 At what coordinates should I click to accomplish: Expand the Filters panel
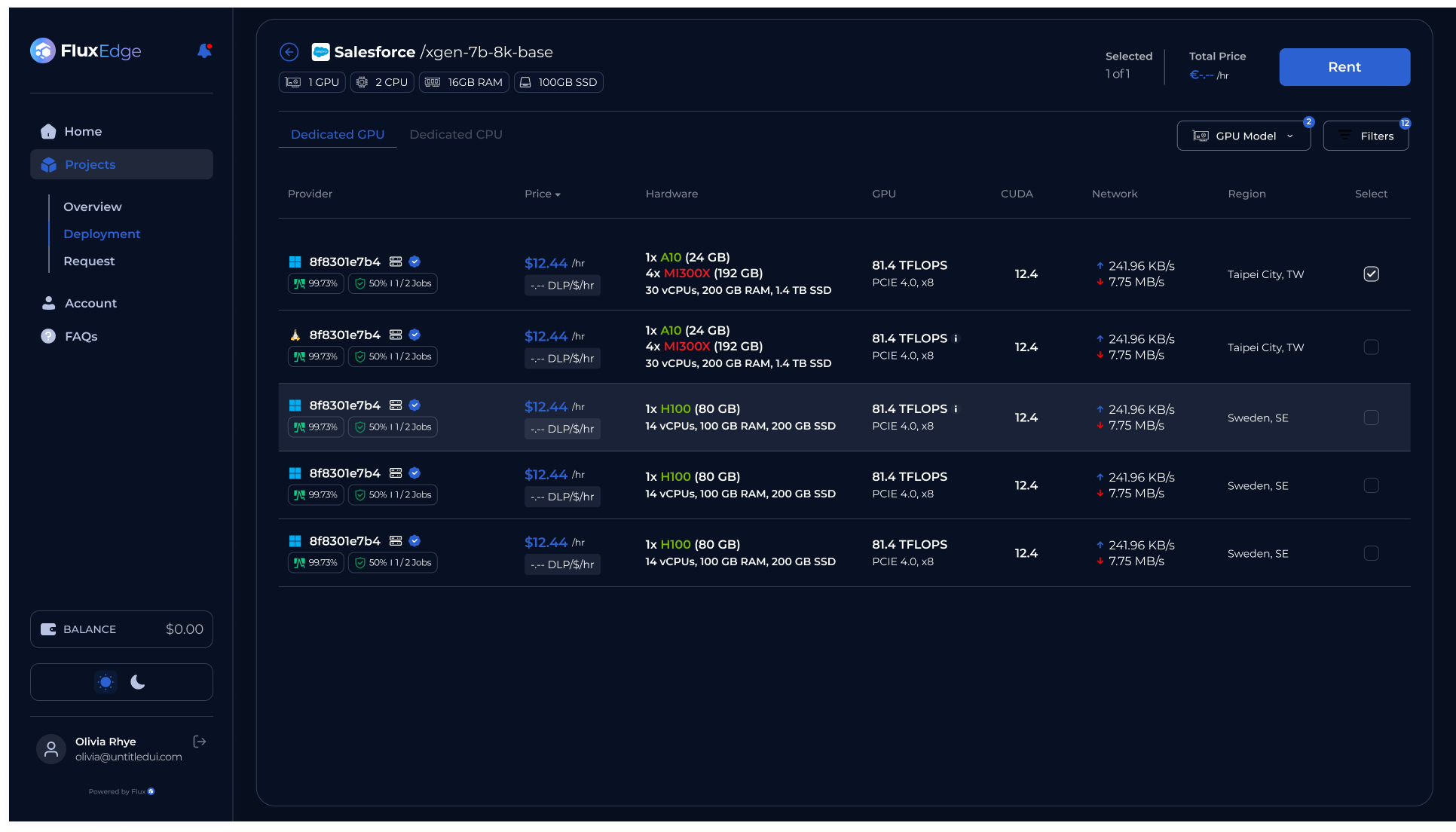click(1366, 136)
